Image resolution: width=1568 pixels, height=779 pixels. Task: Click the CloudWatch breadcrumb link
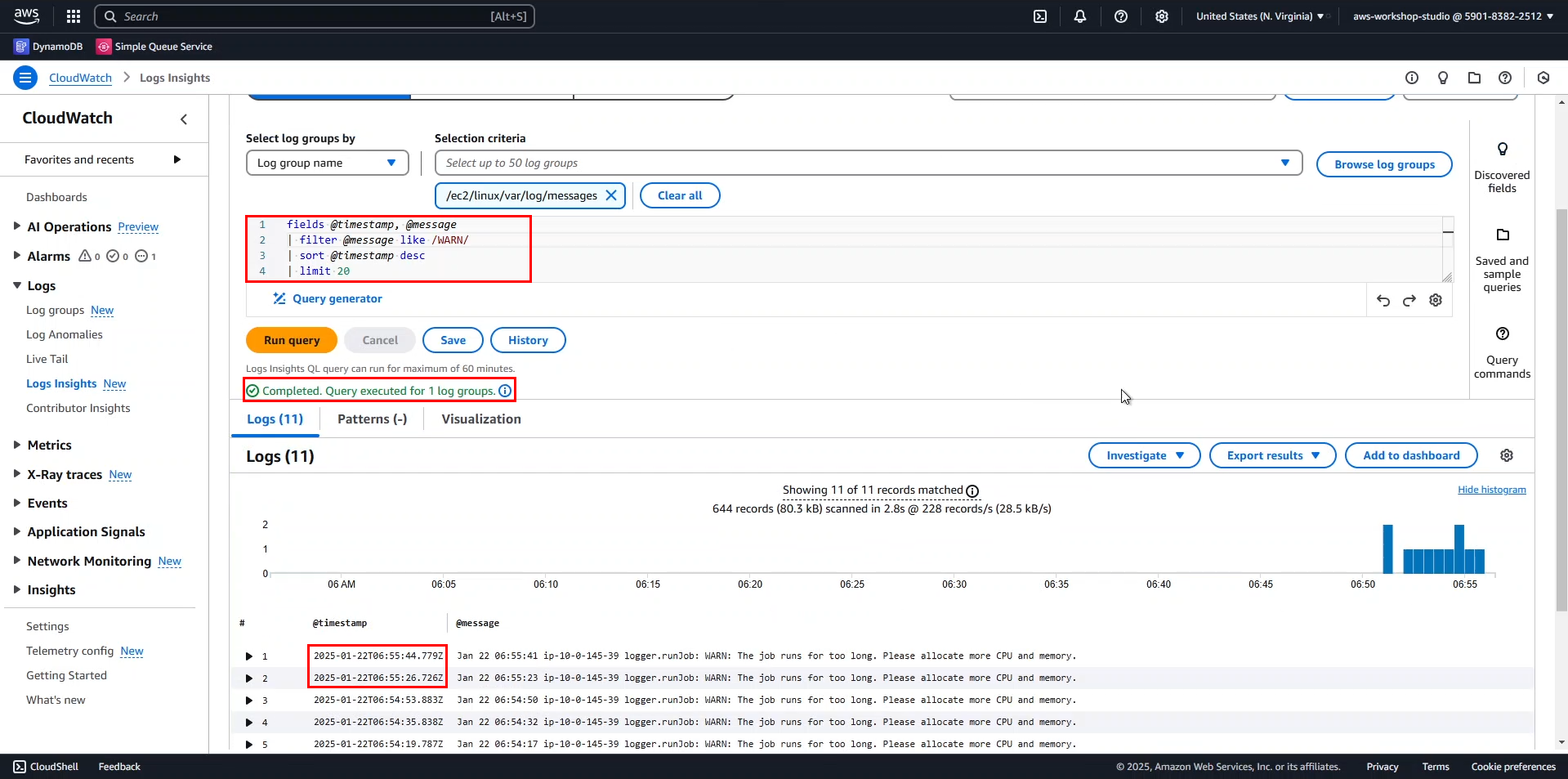tap(80, 78)
